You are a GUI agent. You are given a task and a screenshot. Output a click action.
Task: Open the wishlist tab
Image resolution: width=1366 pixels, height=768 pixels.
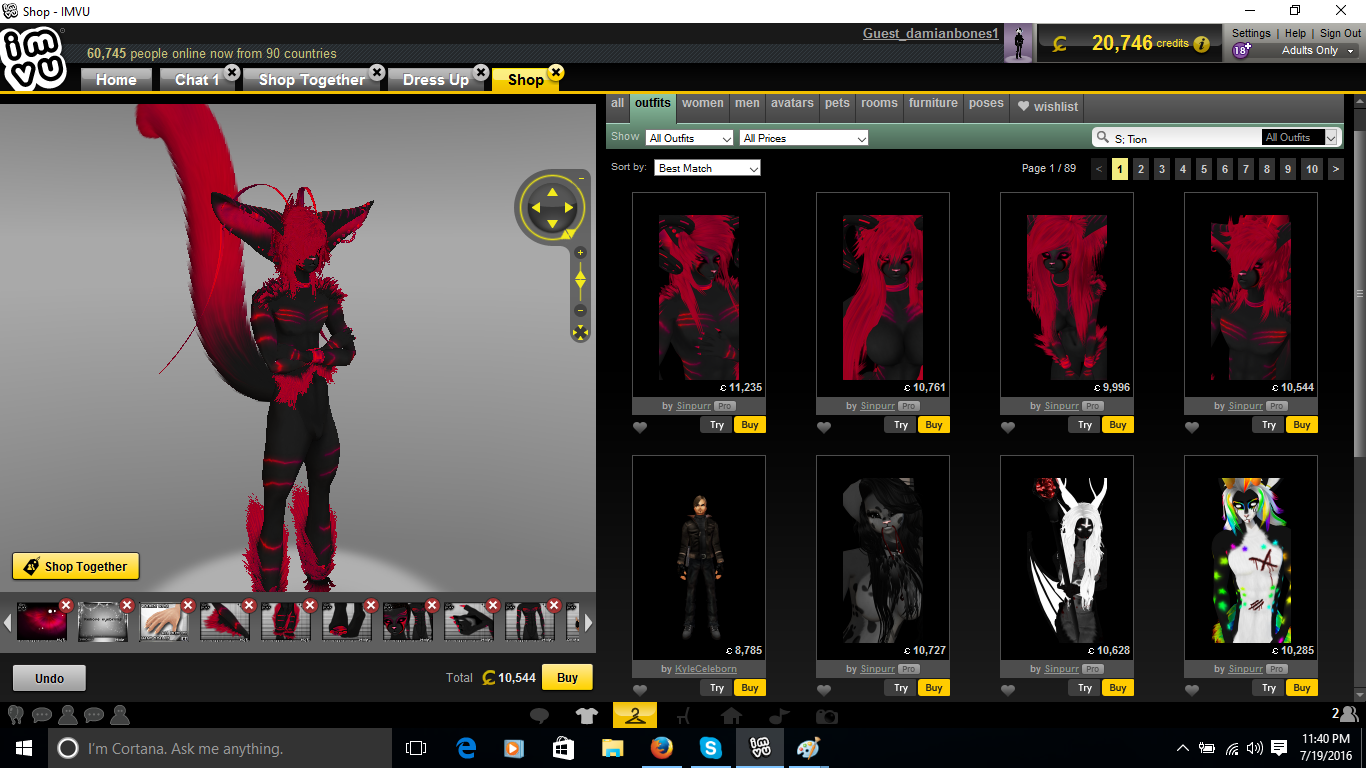pos(1048,106)
